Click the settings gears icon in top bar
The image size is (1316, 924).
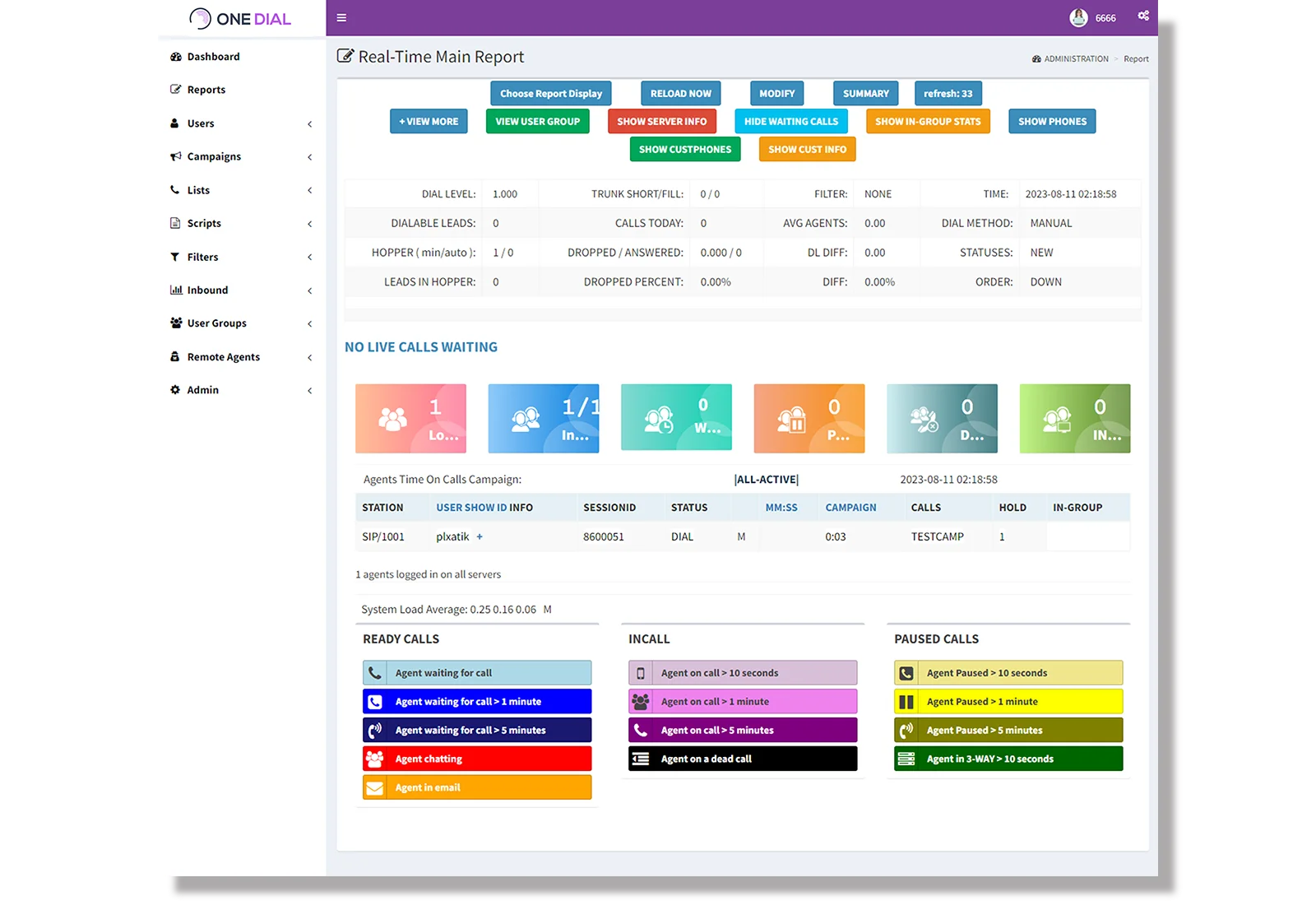1143,16
